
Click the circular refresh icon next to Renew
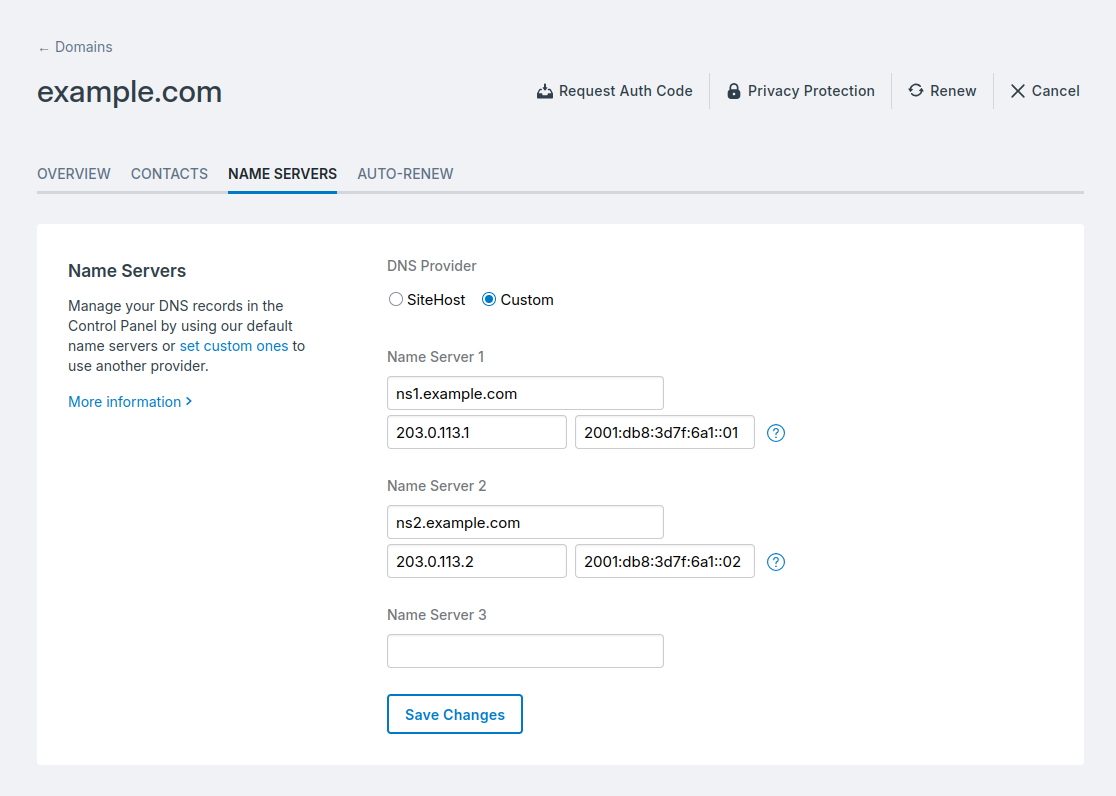[x=915, y=90]
